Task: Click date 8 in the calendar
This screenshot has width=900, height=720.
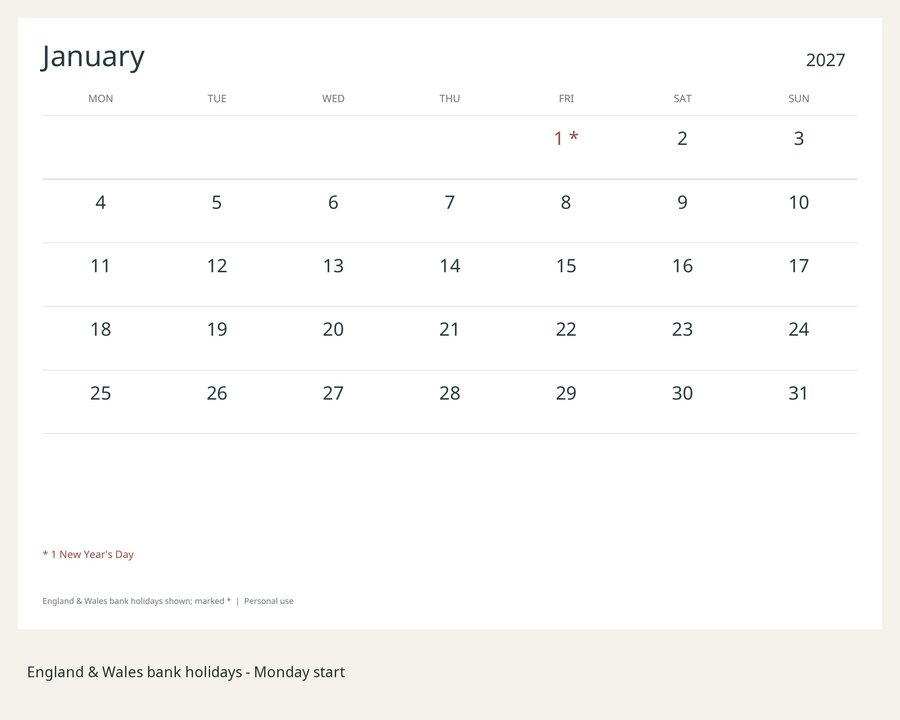Action: 566,202
